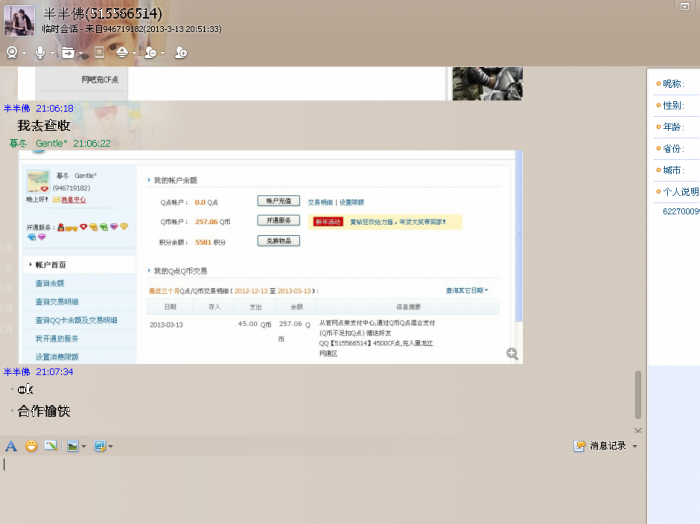The image size is (700, 524).
Task: Expand the screenshot options dropdown arrow
Action: [111, 446]
